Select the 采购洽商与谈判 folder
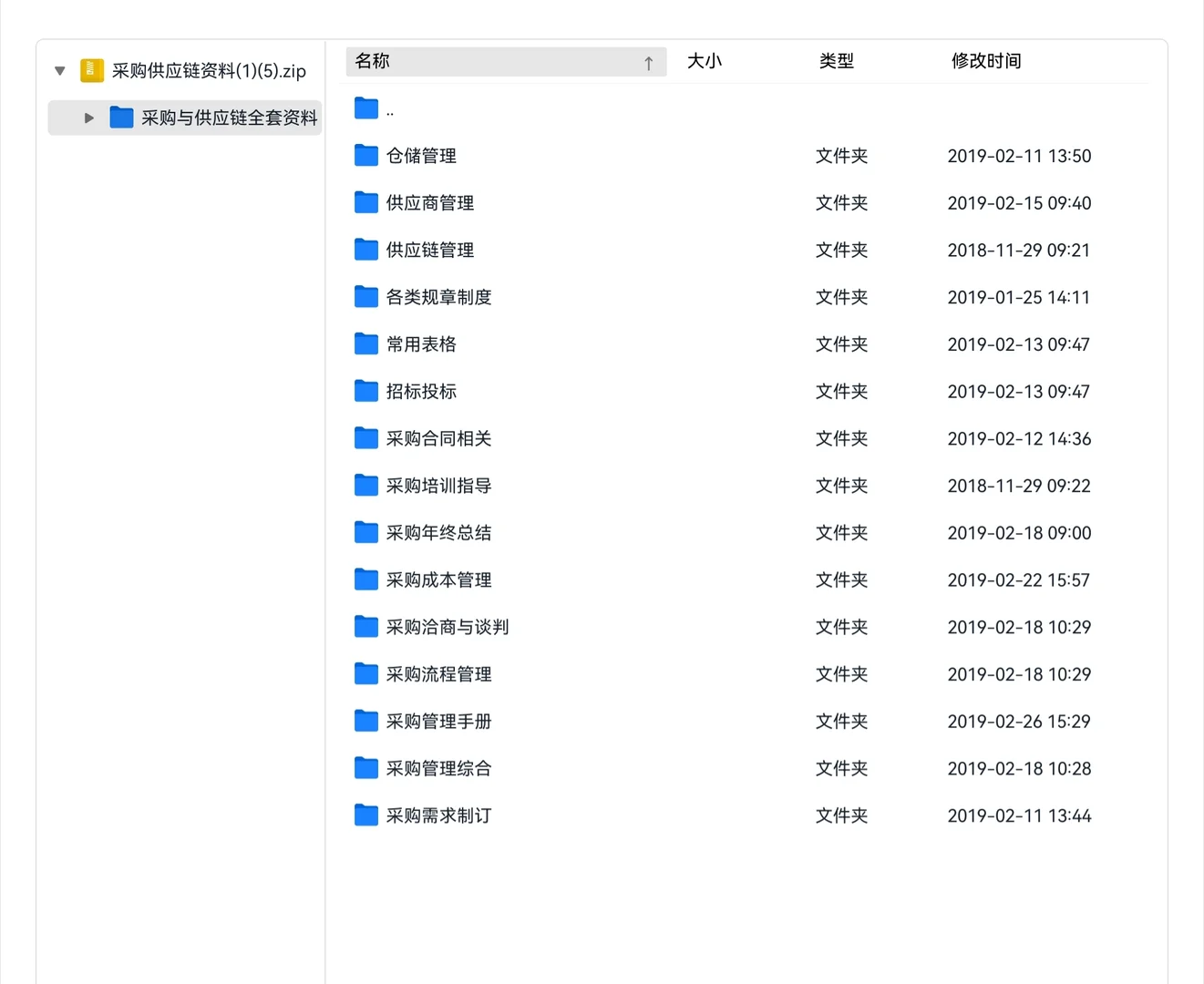The width and height of the screenshot is (1204, 984). click(x=447, y=627)
